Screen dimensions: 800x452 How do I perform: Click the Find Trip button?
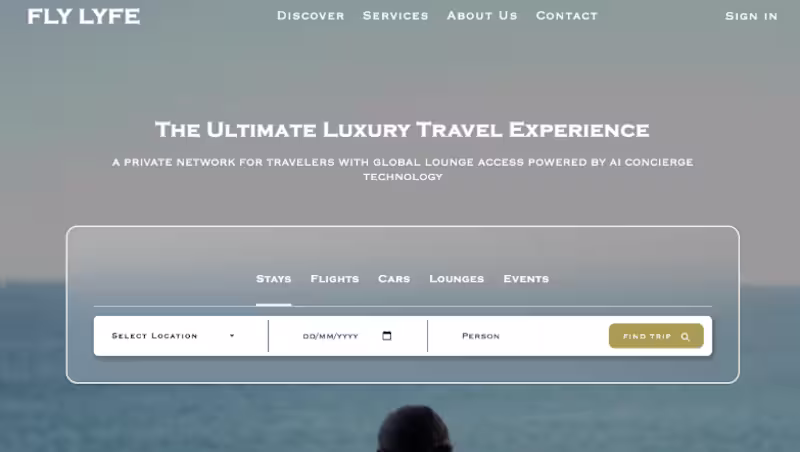(656, 336)
